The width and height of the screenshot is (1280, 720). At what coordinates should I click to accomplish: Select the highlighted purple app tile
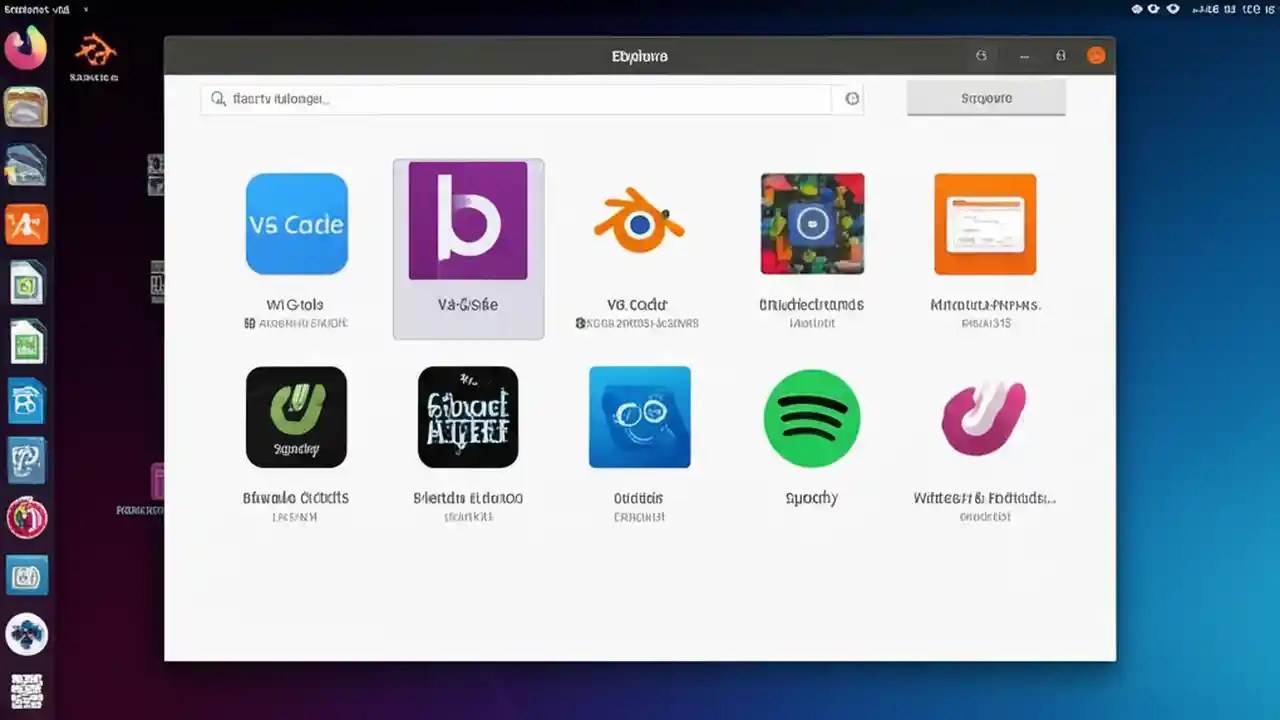(468, 223)
